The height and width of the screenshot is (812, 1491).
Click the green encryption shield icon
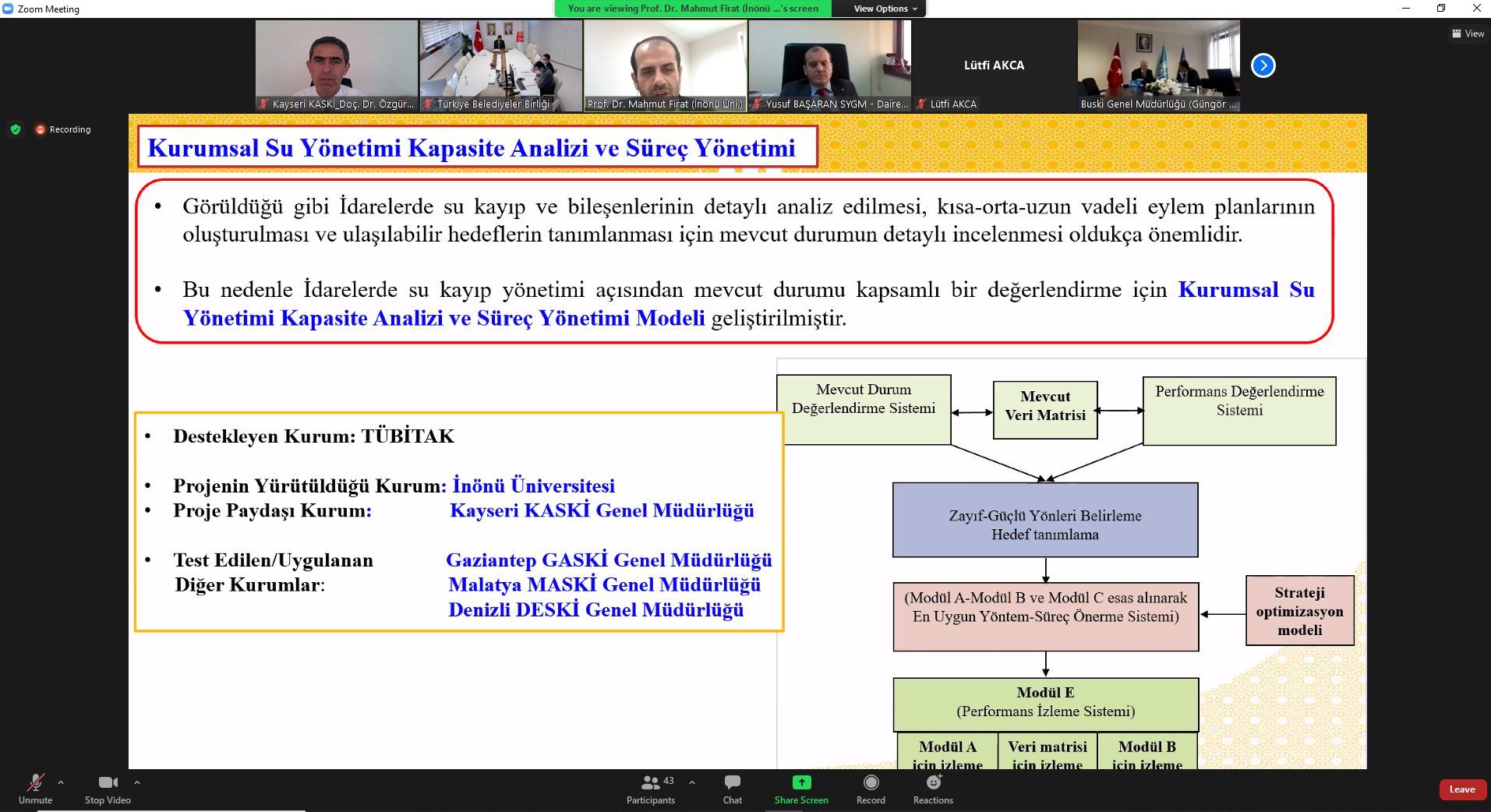16,129
